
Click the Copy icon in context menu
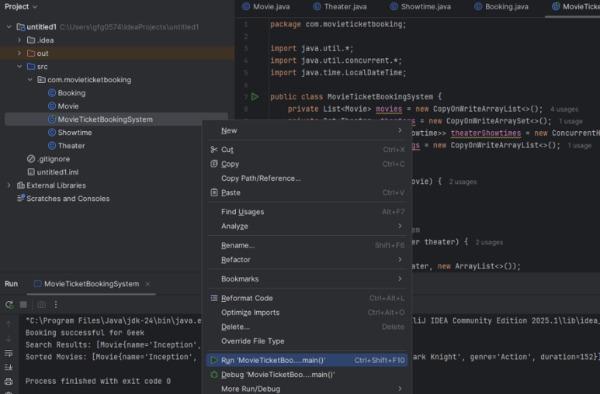click(x=214, y=164)
